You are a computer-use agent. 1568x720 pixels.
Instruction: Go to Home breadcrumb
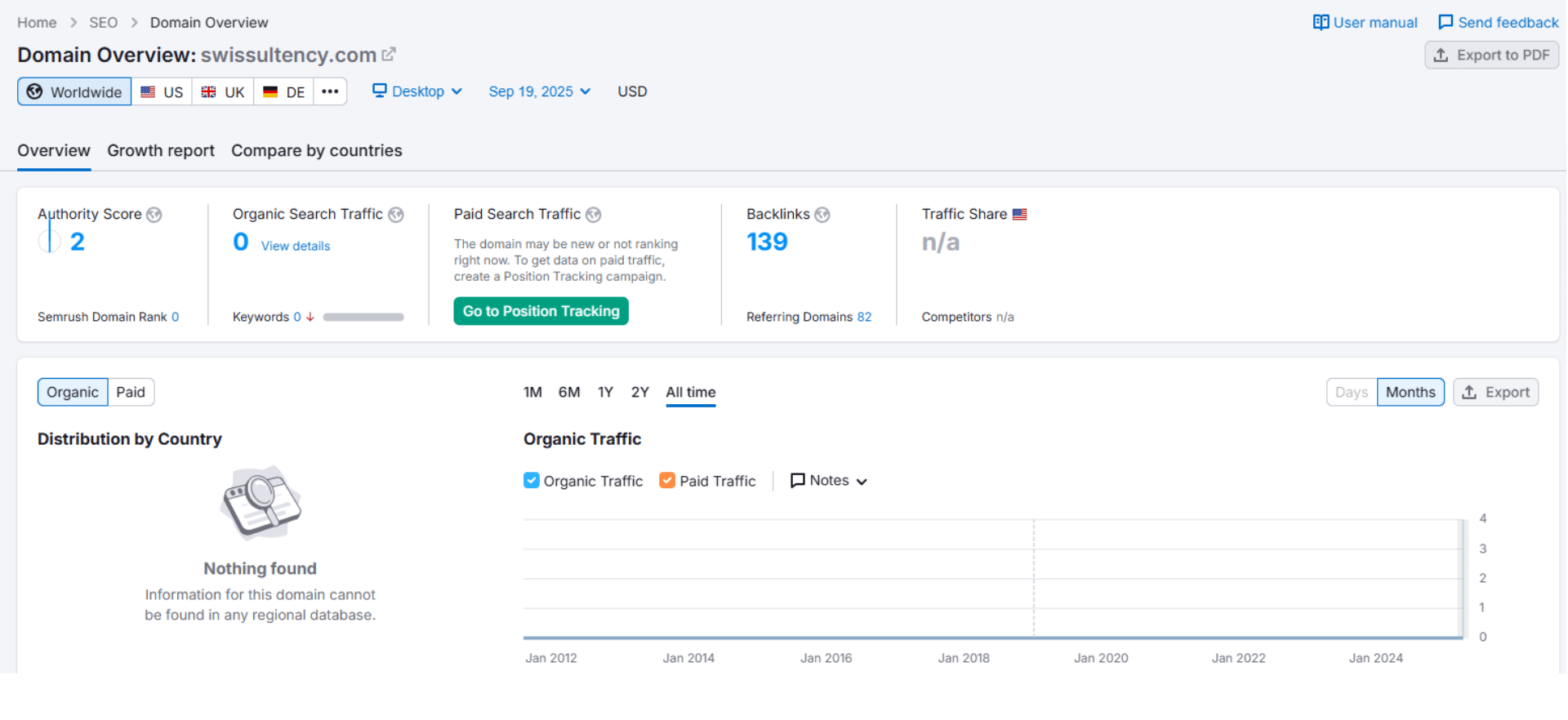click(37, 22)
